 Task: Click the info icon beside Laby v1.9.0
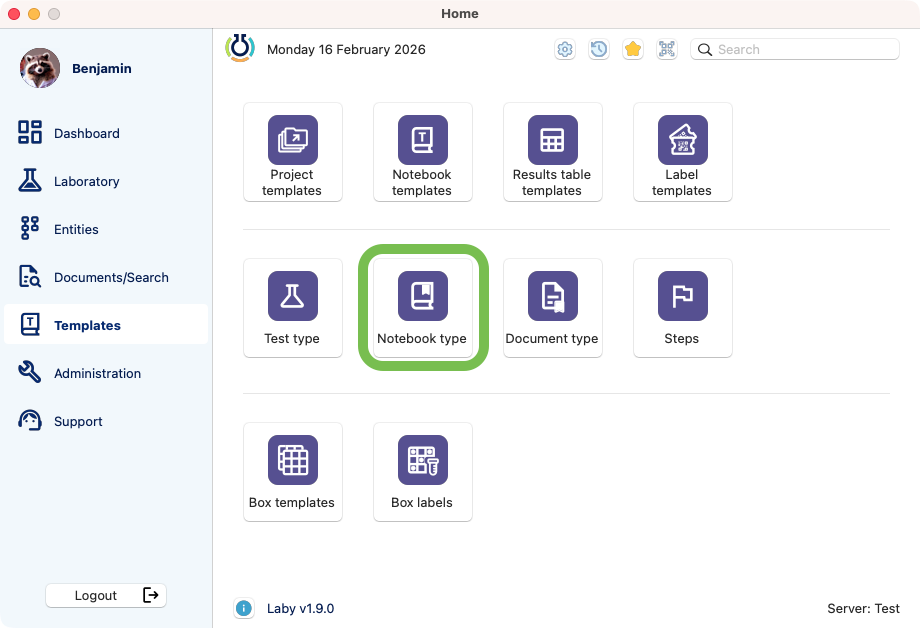point(243,608)
